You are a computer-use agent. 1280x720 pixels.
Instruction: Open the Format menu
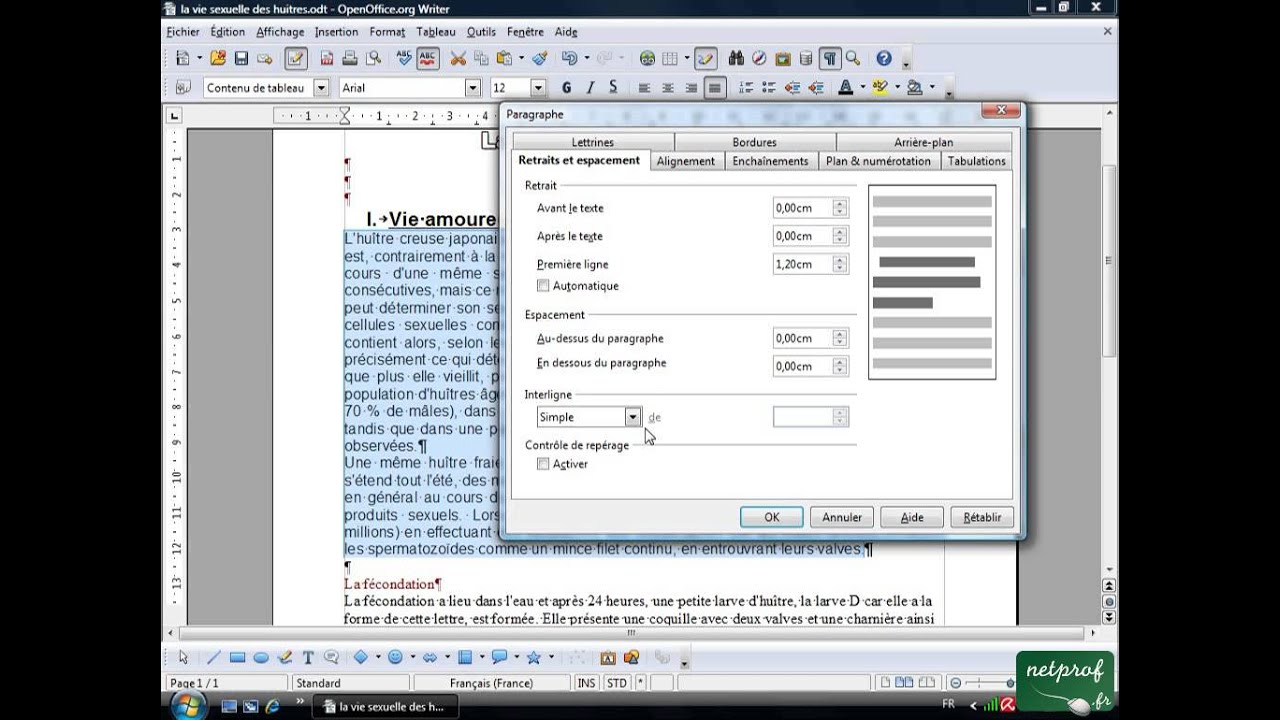(x=387, y=32)
